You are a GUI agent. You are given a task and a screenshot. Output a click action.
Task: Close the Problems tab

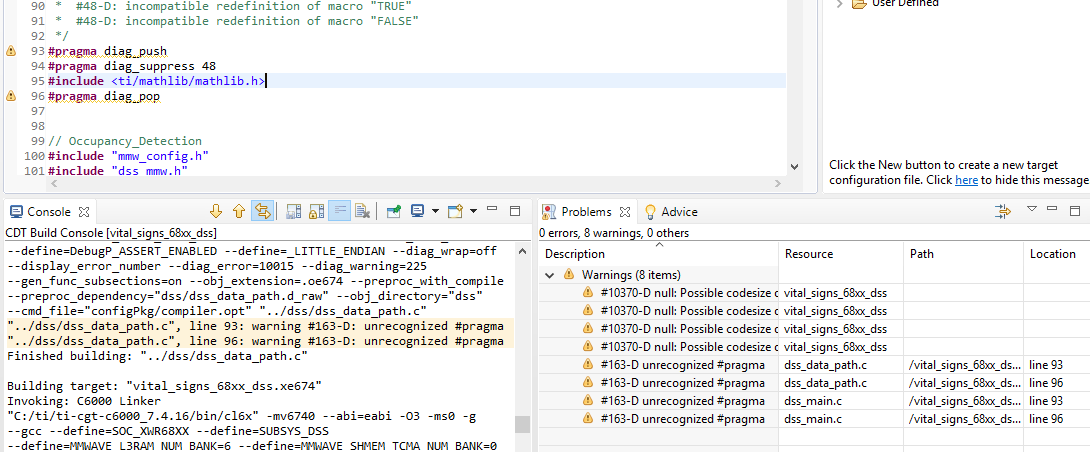click(624, 212)
